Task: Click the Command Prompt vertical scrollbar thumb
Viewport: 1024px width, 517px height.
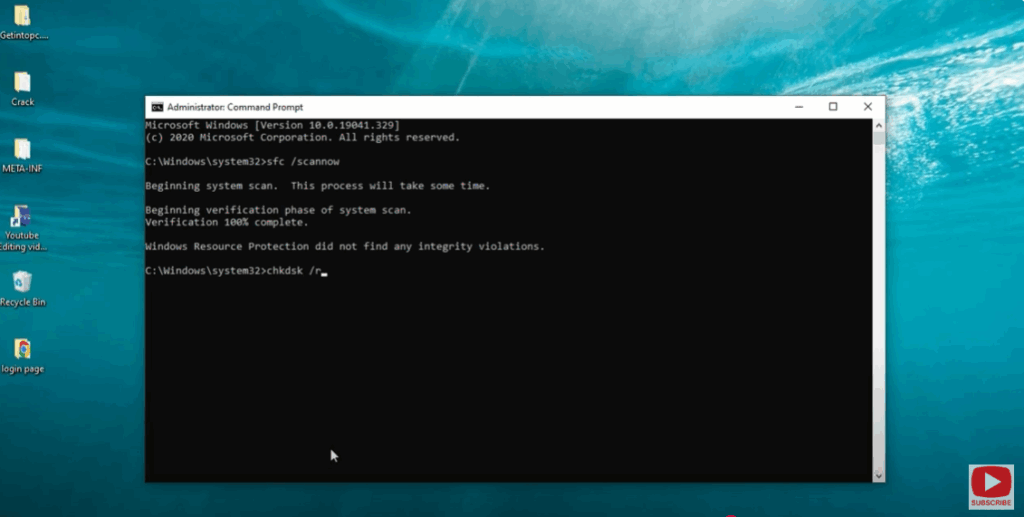Action: coord(878,138)
